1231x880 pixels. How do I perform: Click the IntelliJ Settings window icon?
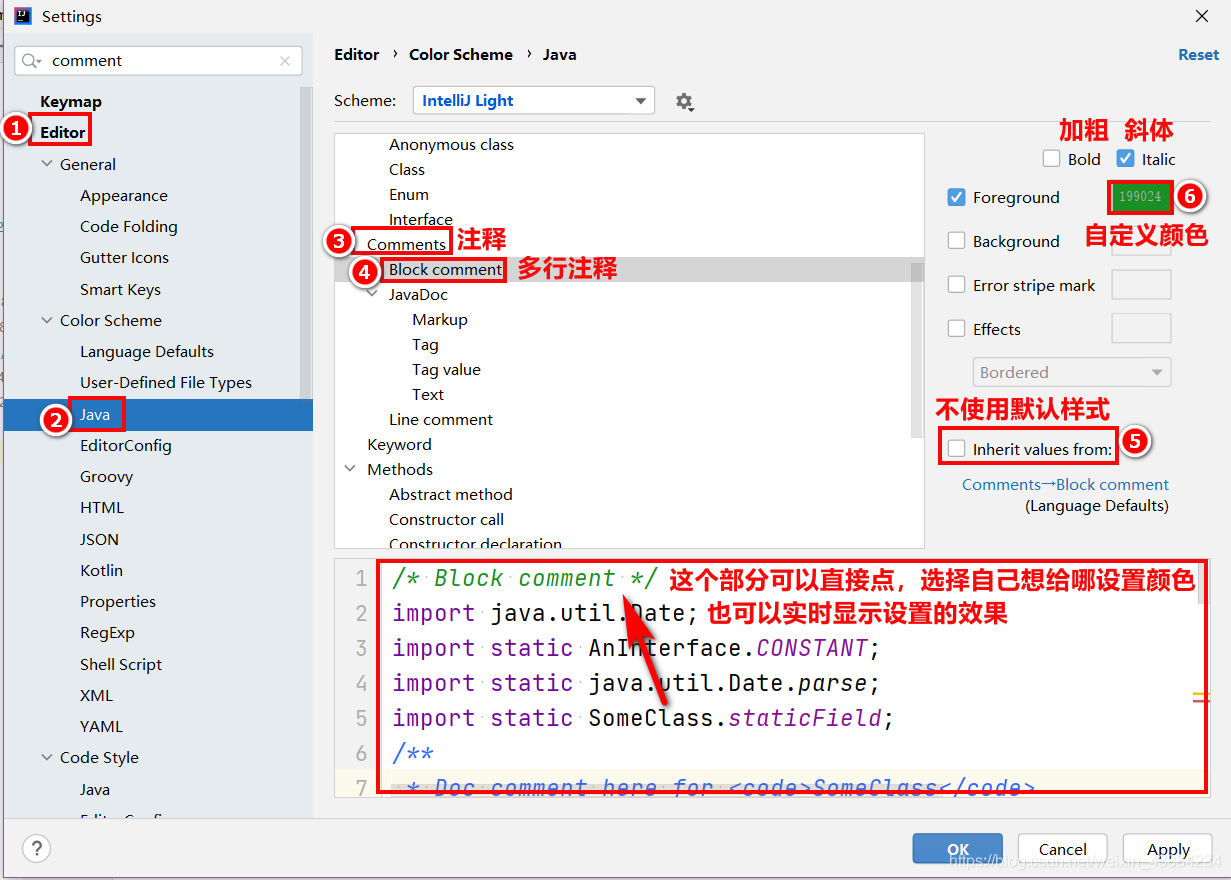coord(22,16)
